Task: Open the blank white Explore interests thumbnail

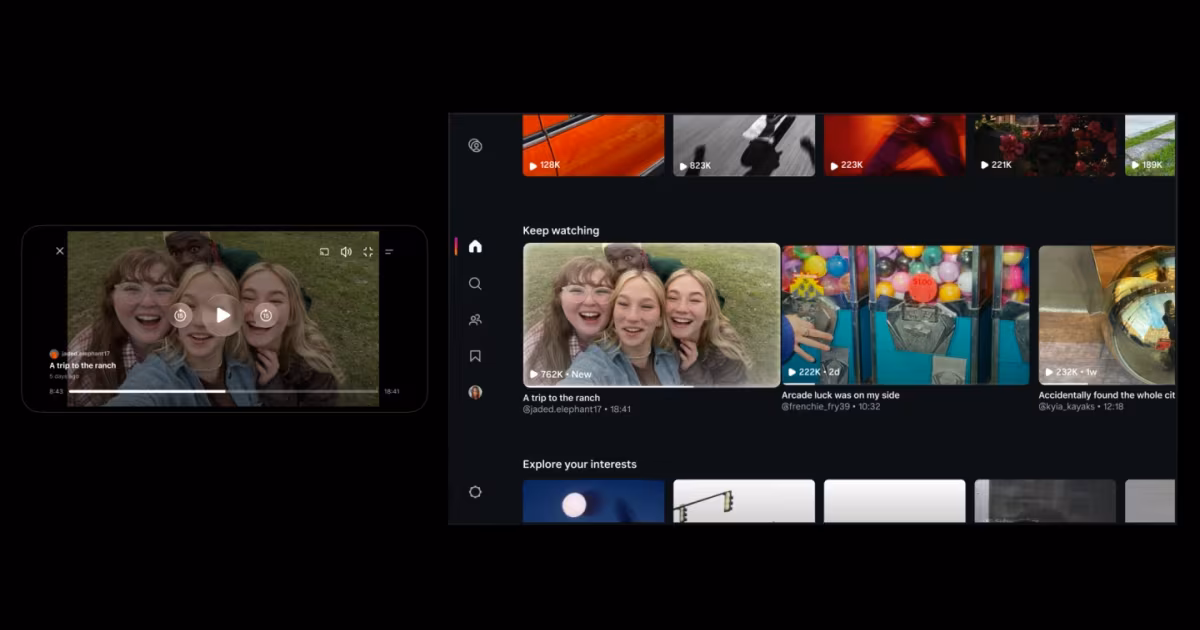Action: pyautogui.click(x=895, y=501)
